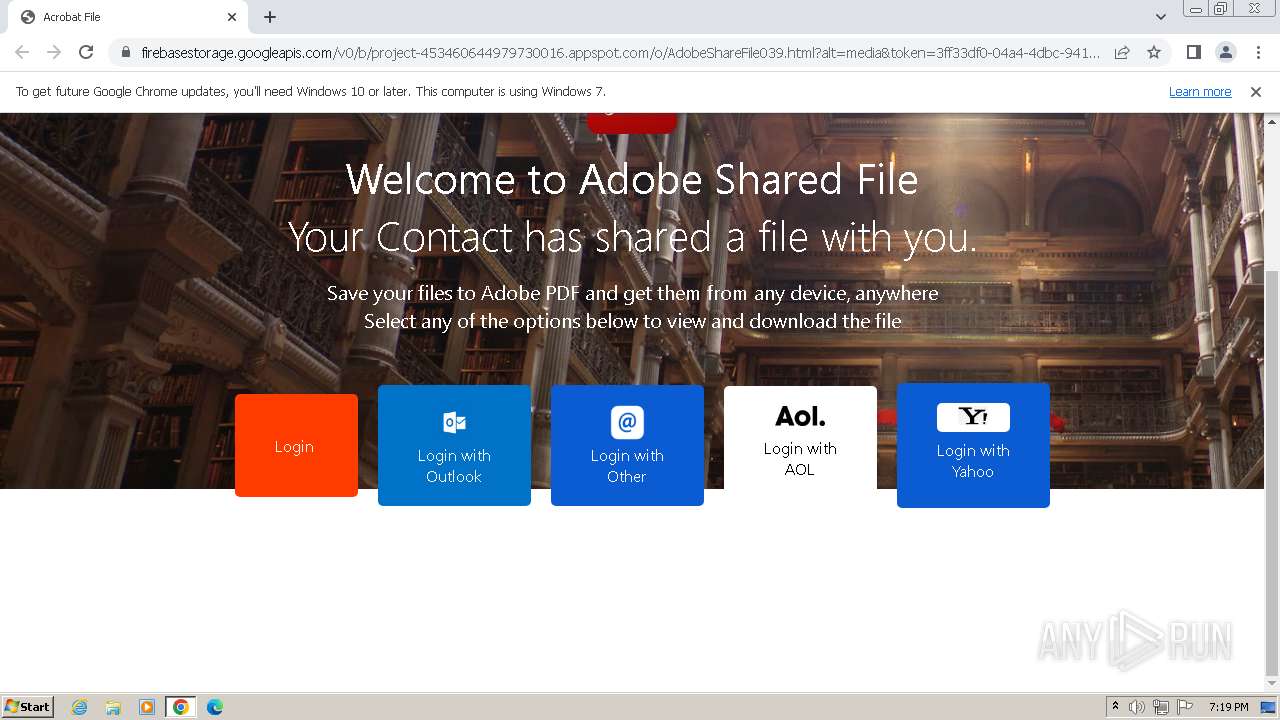Open the Chrome three-dot menu
The image size is (1280, 720).
tap(1258, 52)
